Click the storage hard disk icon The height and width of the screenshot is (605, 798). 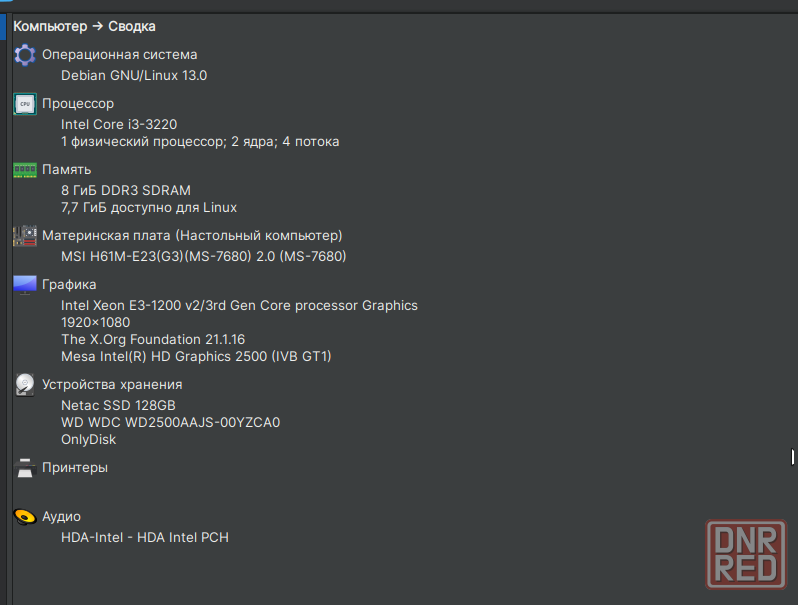25,385
